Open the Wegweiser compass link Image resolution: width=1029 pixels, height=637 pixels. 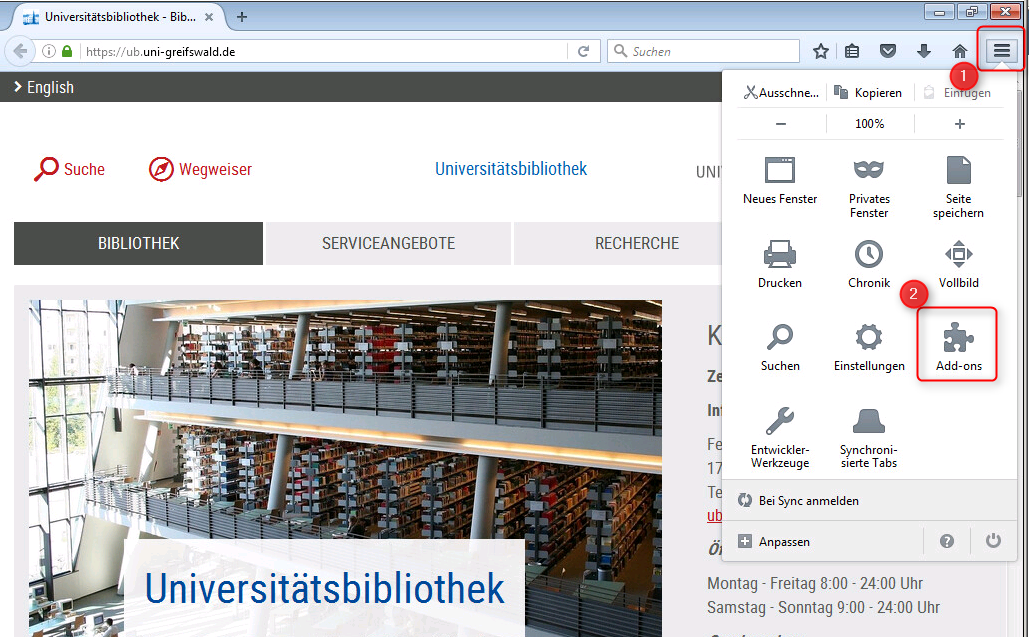coord(200,169)
